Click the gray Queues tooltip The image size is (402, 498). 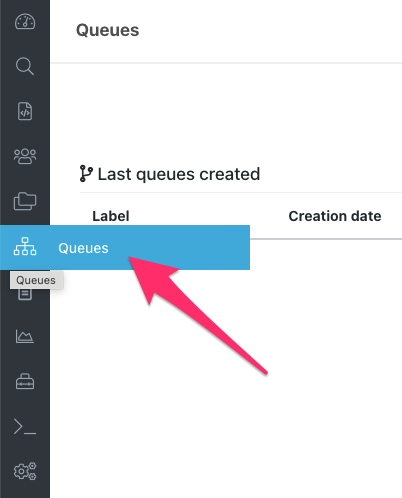(36, 280)
